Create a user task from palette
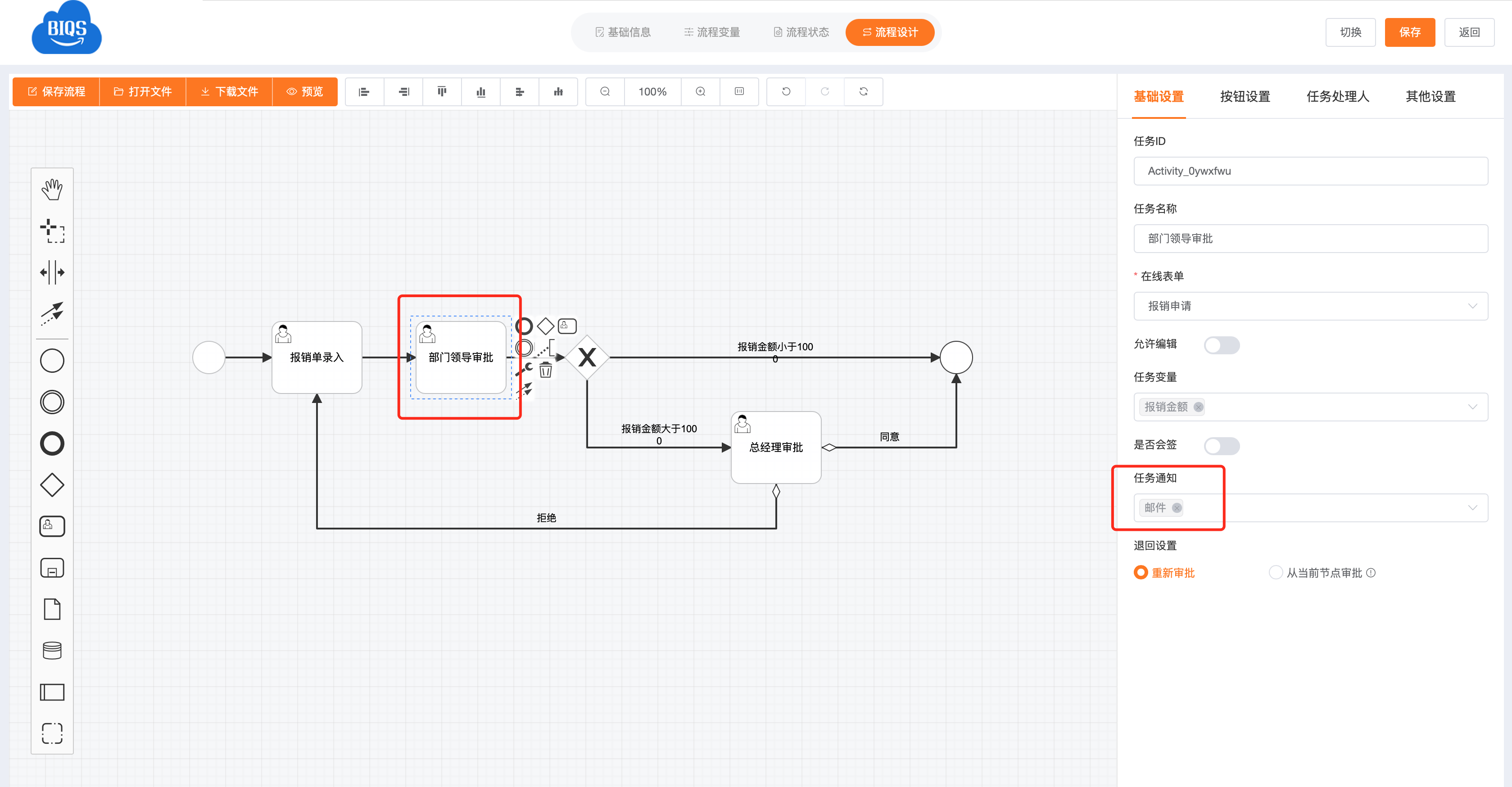This screenshot has width=1512, height=787. (52, 526)
